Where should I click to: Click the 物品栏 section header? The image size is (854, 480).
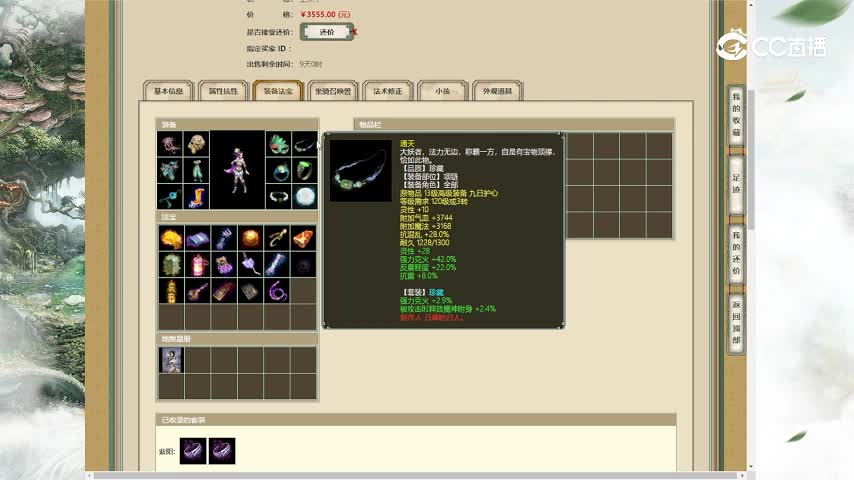click(514, 125)
